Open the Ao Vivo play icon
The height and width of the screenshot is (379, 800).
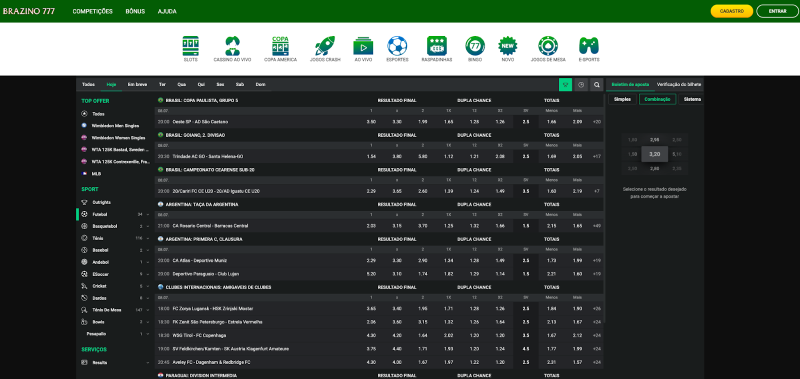pos(363,46)
